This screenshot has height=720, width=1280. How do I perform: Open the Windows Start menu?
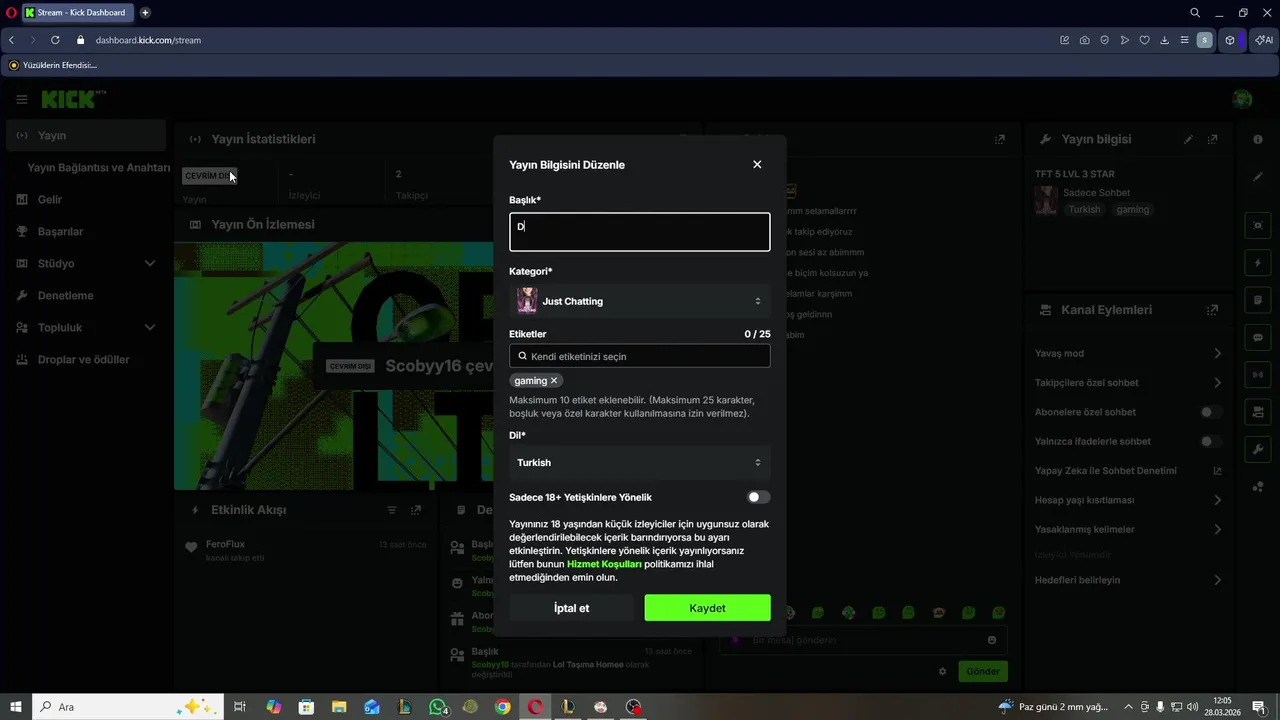click(x=16, y=707)
